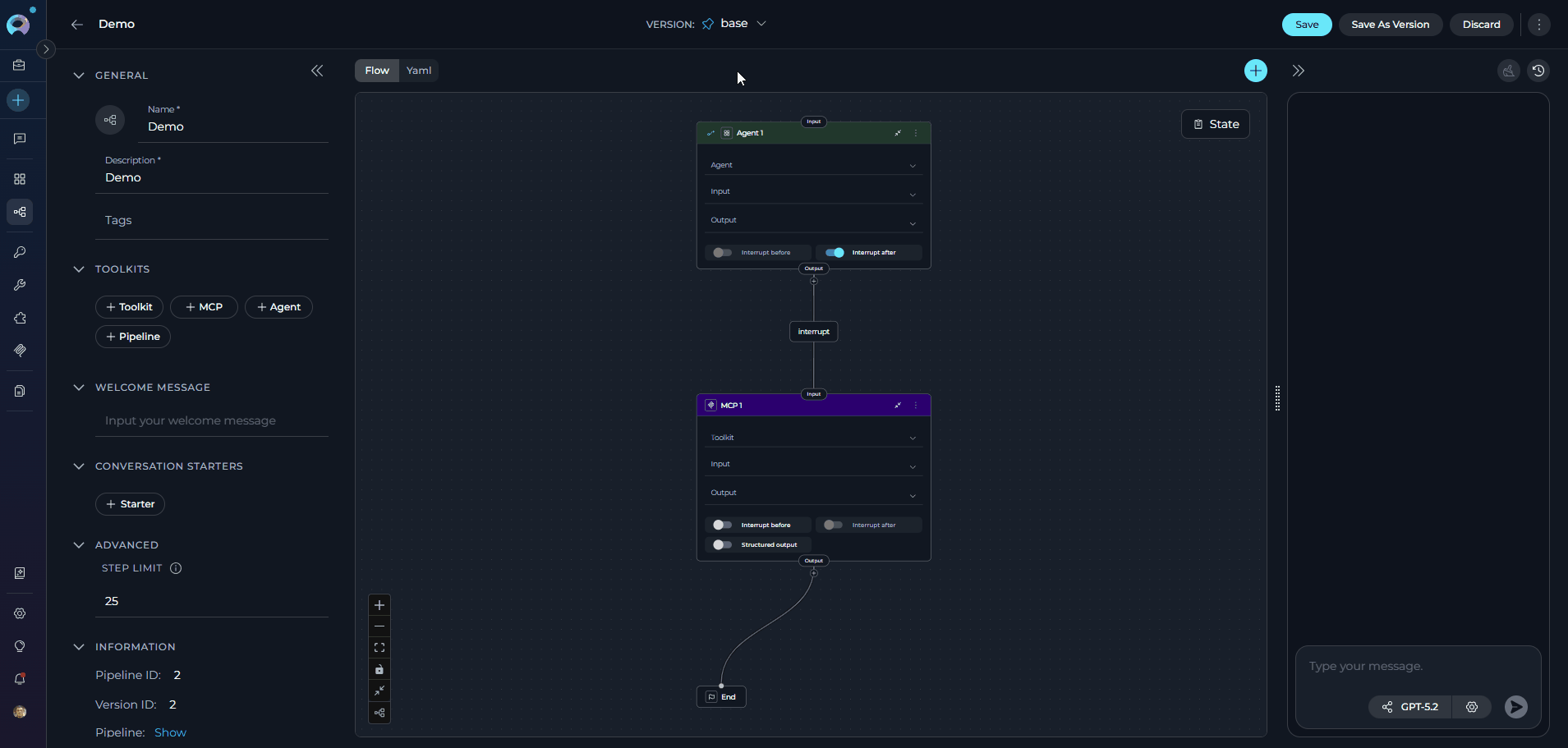Screen dimensions: 1568x748
Task: Click the blue plus icon above the canvas
Action: [x=1255, y=71]
